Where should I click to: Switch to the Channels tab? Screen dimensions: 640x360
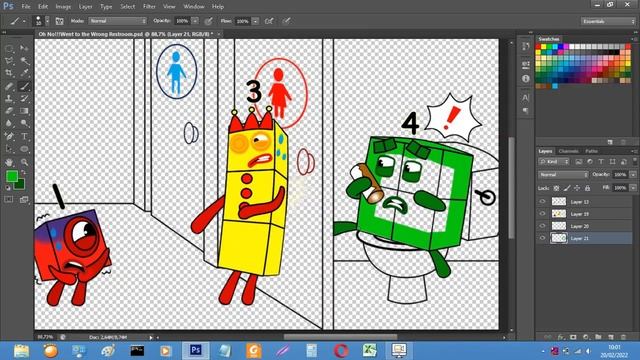click(568, 151)
